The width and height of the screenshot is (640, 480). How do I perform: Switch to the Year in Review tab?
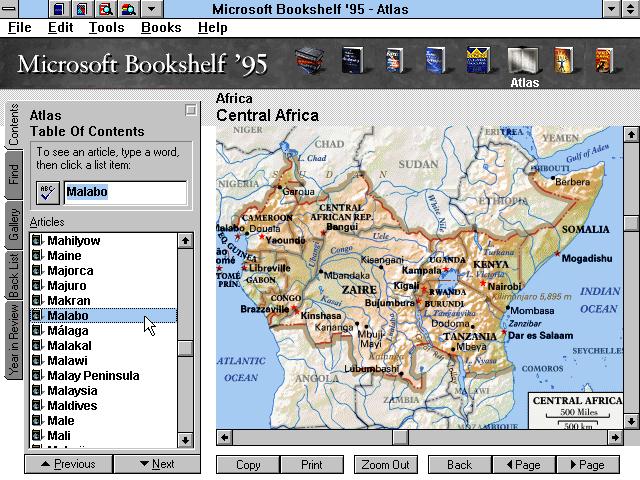pos(13,340)
